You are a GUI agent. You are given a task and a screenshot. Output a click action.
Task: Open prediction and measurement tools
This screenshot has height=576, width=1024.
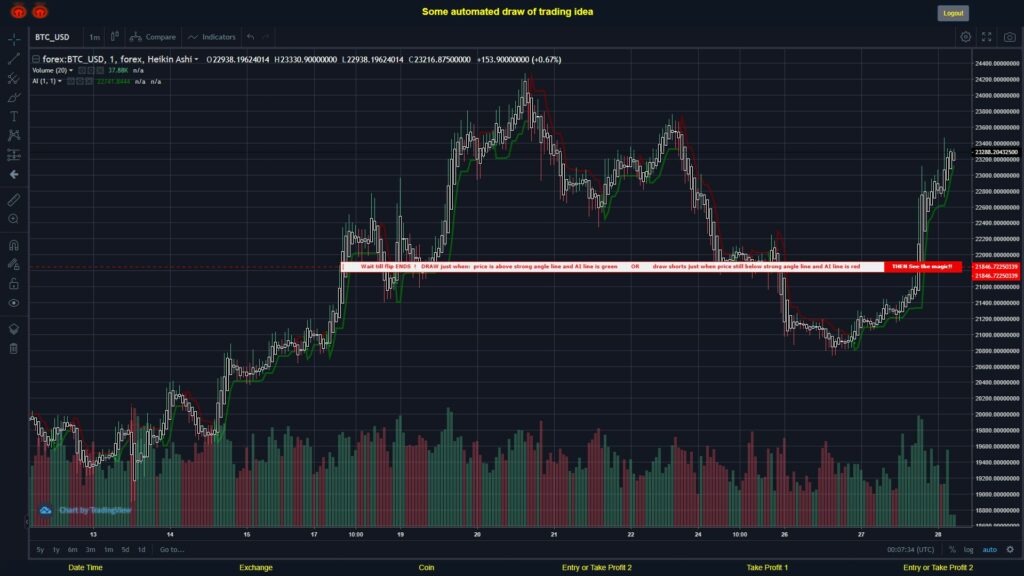pyautogui.click(x=14, y=155)
